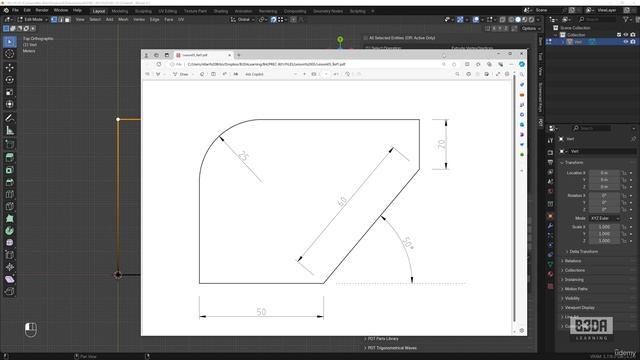Select the Edge Slide tool
This screenshot has width=640, height=360.
(9, 255)
